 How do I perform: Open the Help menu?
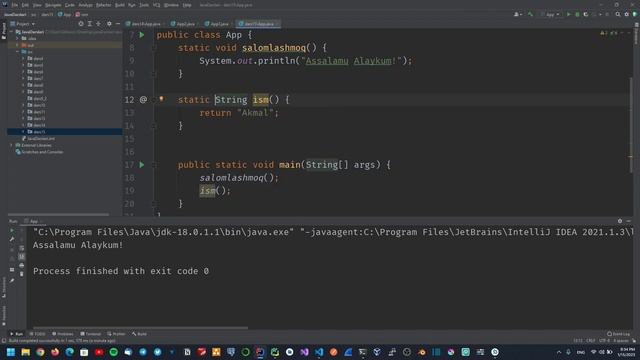click(187, 5)
